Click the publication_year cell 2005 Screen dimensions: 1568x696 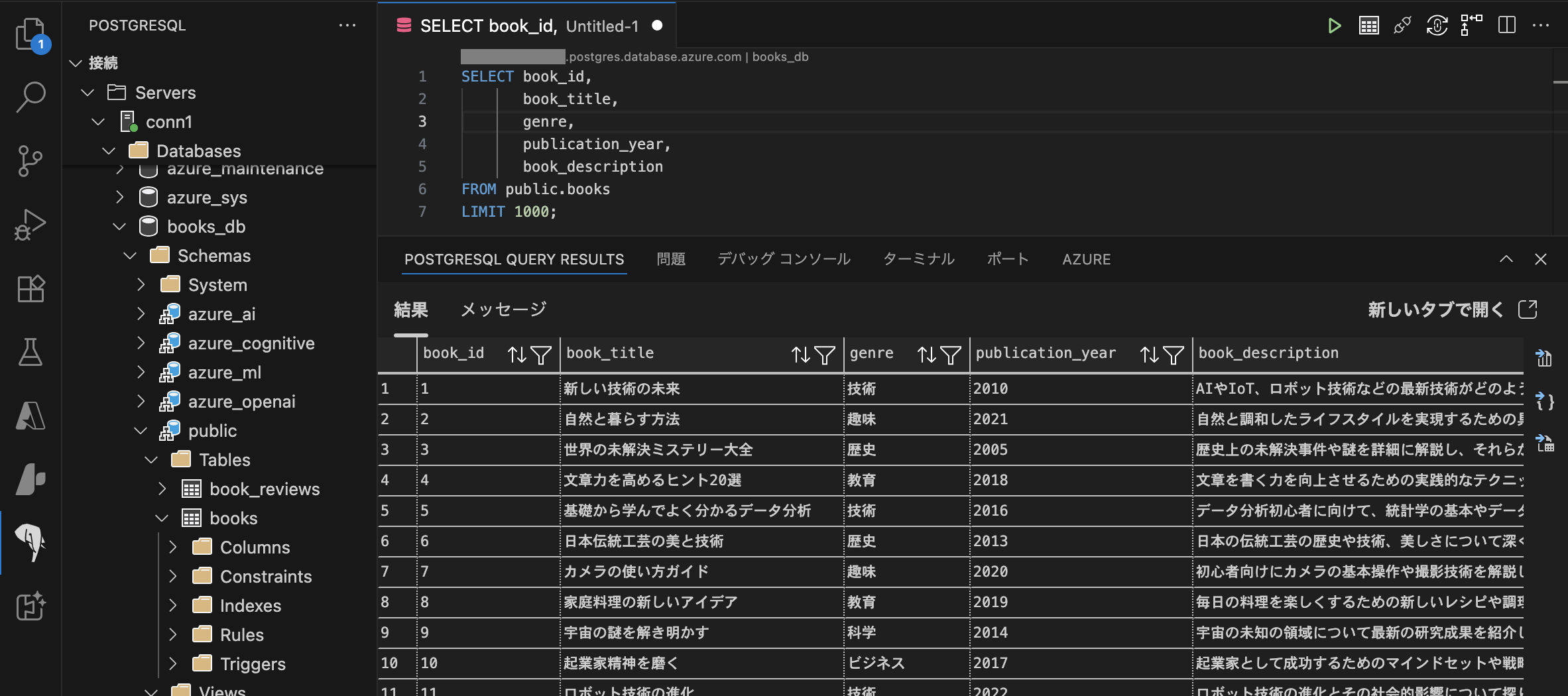[1081, 450]
